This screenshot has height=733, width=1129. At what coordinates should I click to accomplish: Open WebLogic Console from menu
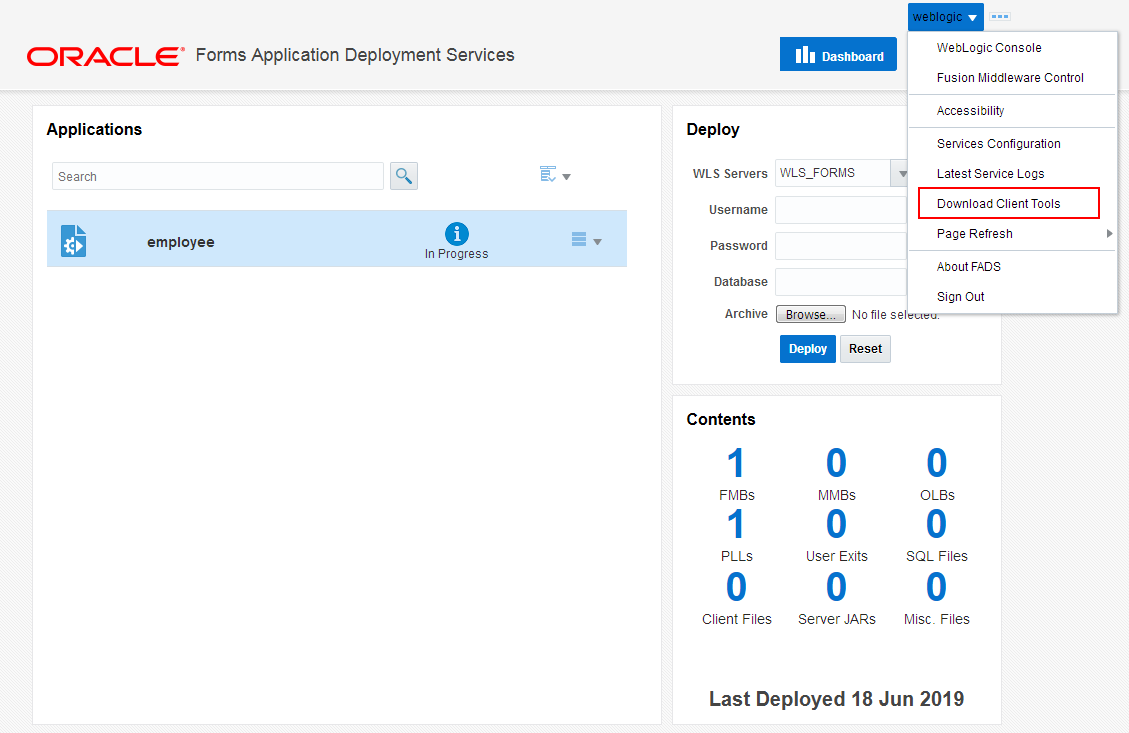point(989,48)
